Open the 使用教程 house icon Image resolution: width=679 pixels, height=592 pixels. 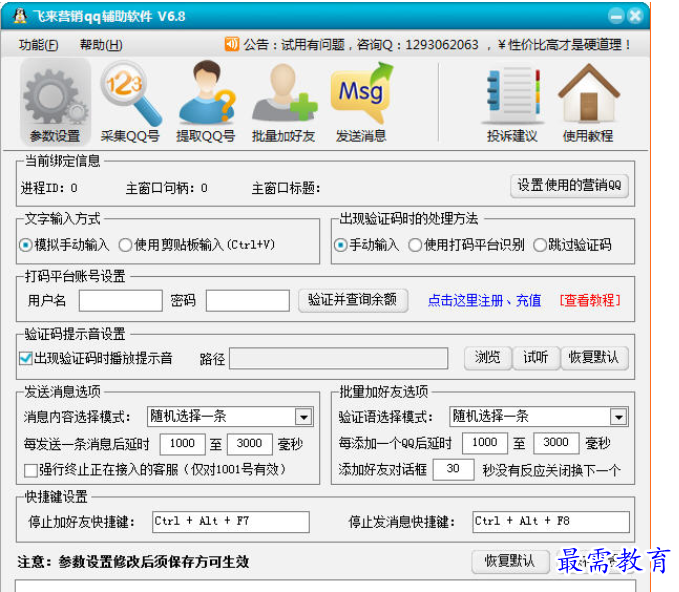tap(588, 102)
